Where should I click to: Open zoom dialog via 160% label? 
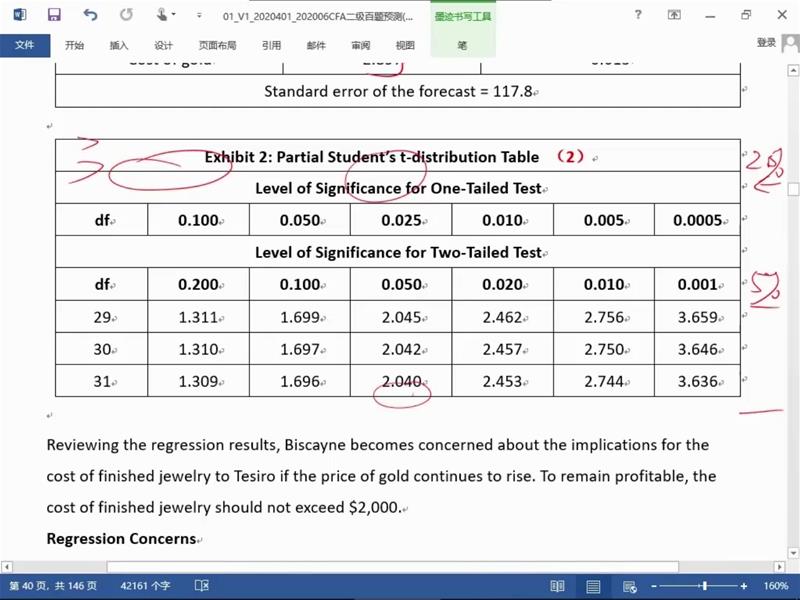776,586
